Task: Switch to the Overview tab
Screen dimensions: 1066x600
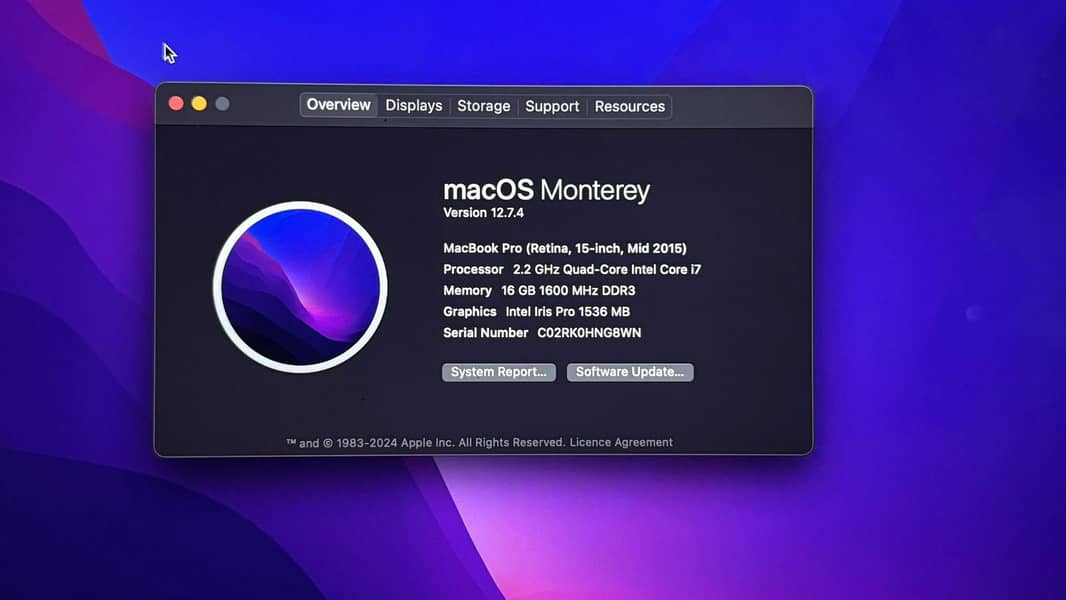Action: (x=338, y=105)
